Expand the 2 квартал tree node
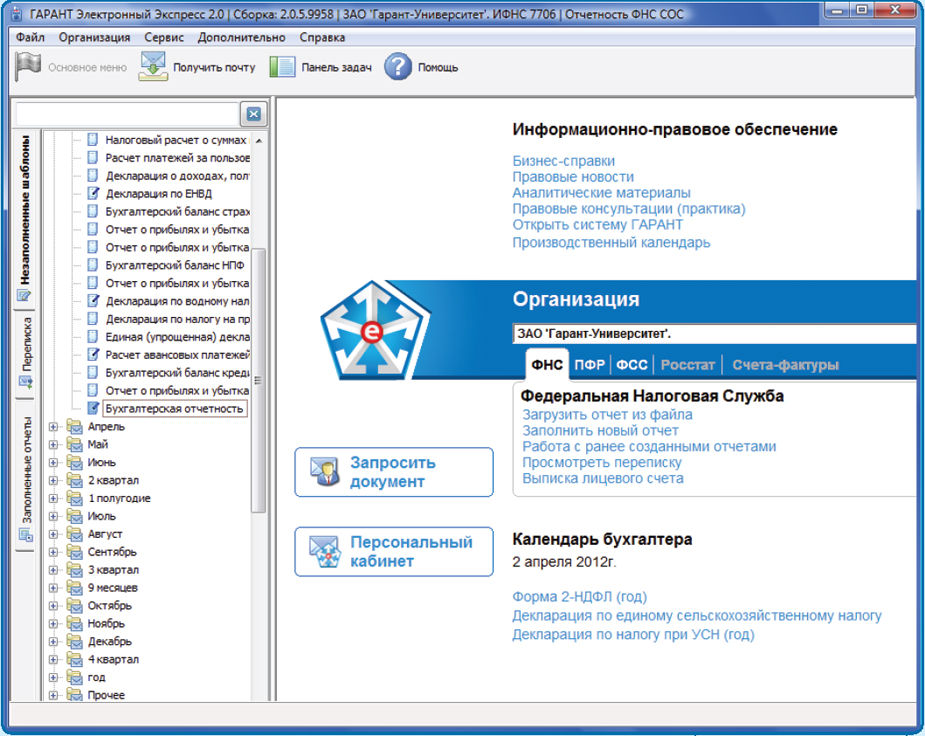Image resolution: width=925 pixels, height=736 pixels. click(x=54, y=481)
